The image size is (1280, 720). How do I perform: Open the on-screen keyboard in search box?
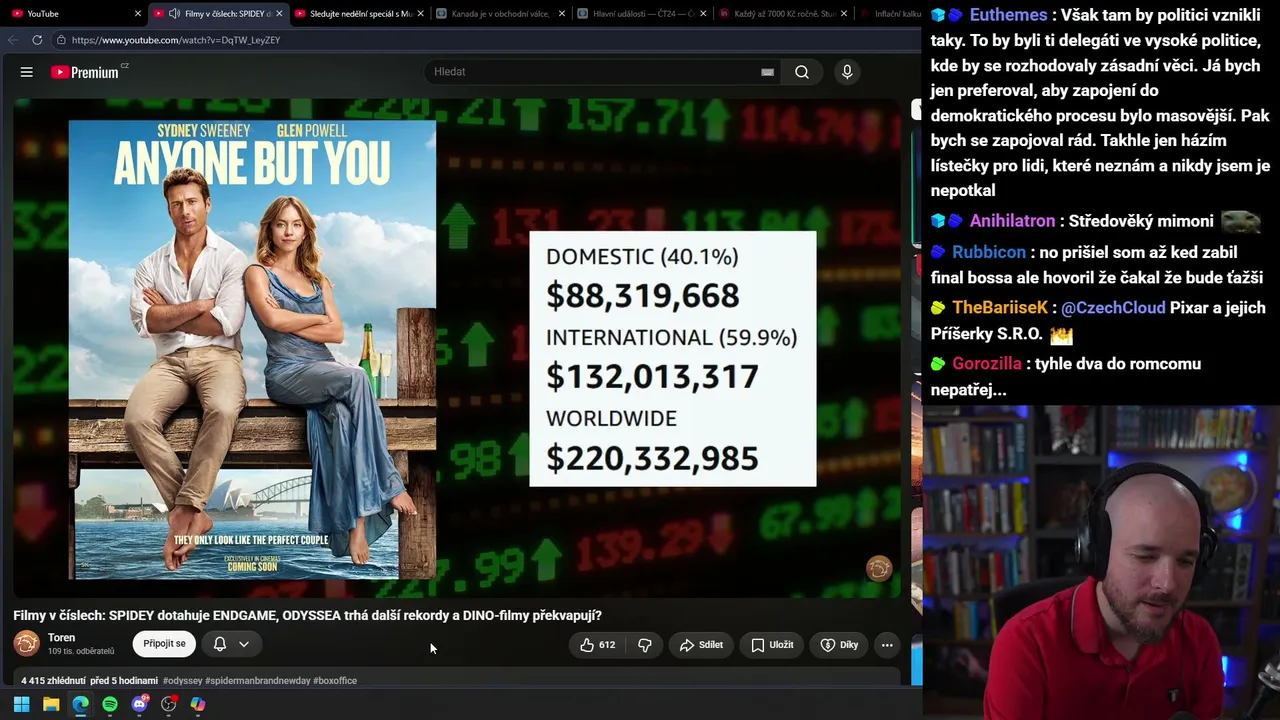coord(767,72)
